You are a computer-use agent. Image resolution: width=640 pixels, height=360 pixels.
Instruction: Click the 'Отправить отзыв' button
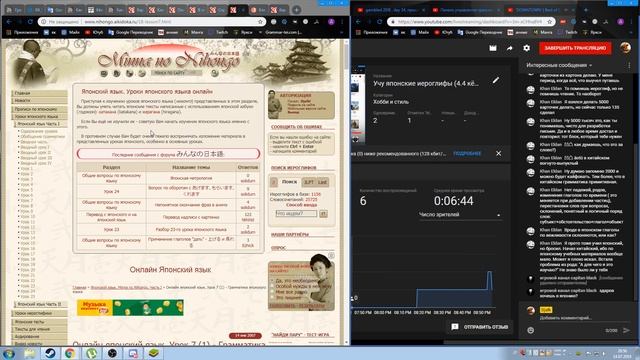click(x=480, y=327)
